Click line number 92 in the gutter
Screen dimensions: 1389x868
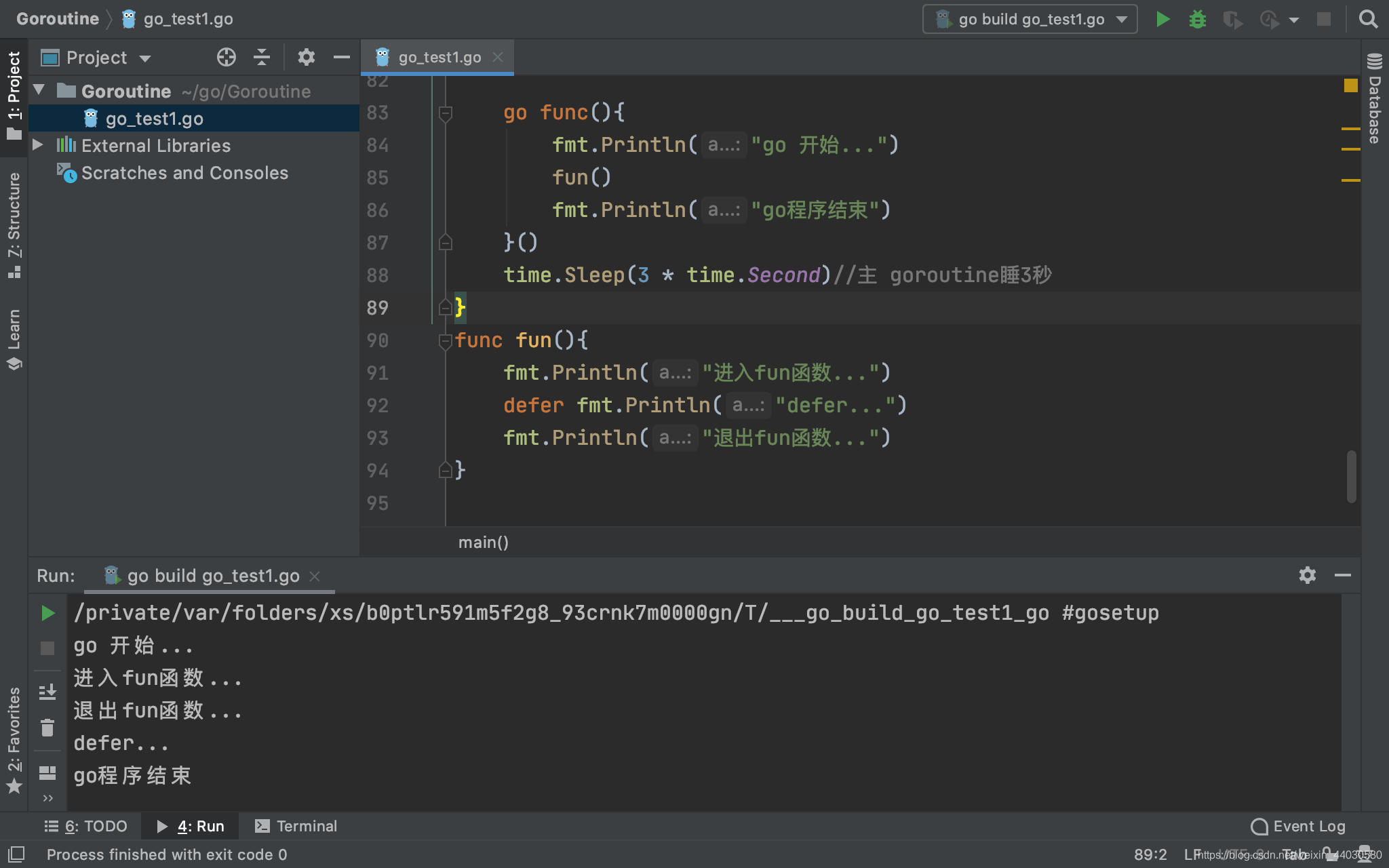[x=377, y=406]
